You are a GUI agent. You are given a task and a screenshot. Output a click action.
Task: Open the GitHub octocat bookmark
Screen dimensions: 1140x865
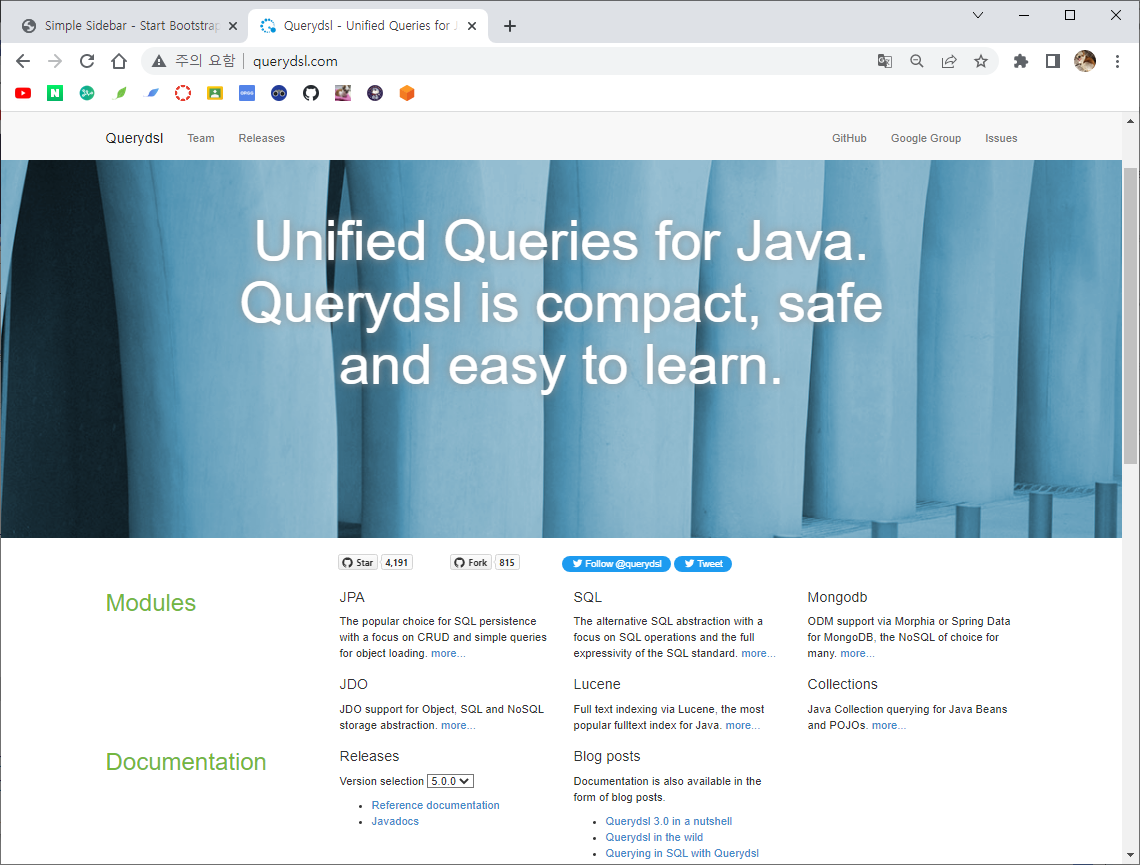[x=311, y=93]
